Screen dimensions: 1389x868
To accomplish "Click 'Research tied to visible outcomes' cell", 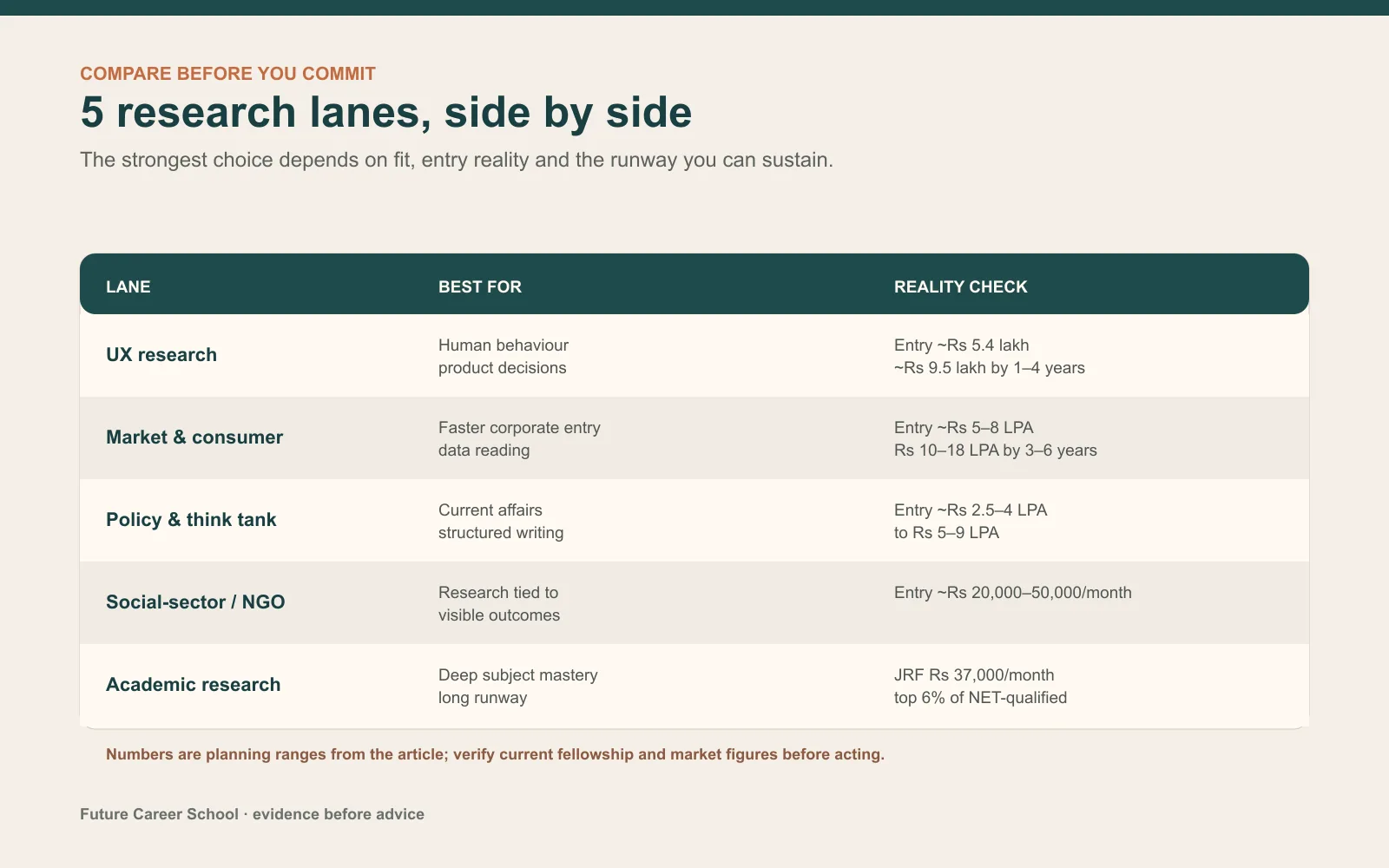I will coord(499,603).
